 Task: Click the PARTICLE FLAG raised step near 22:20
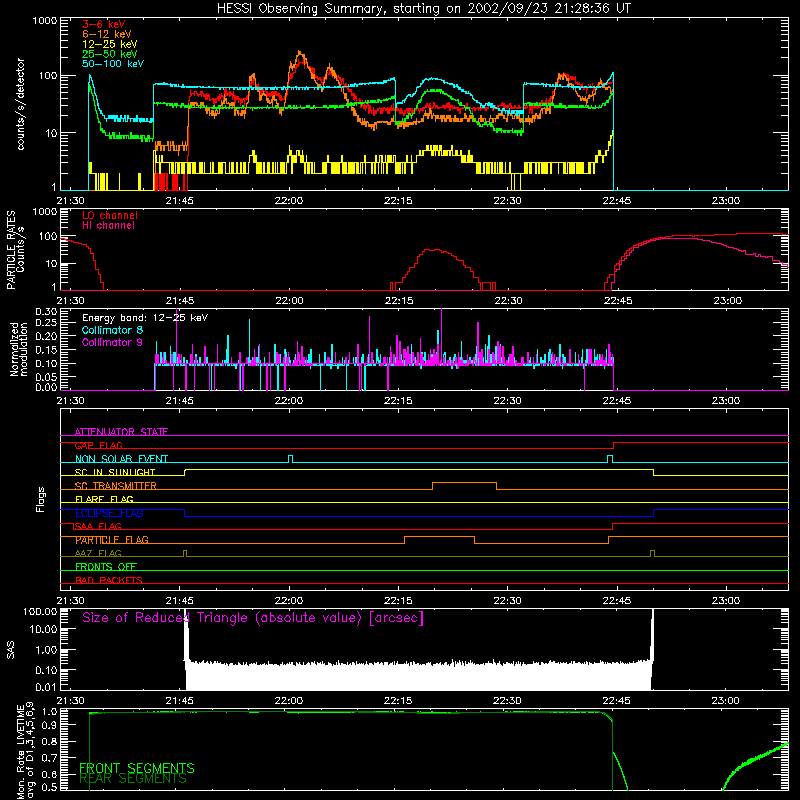(439, 537)
